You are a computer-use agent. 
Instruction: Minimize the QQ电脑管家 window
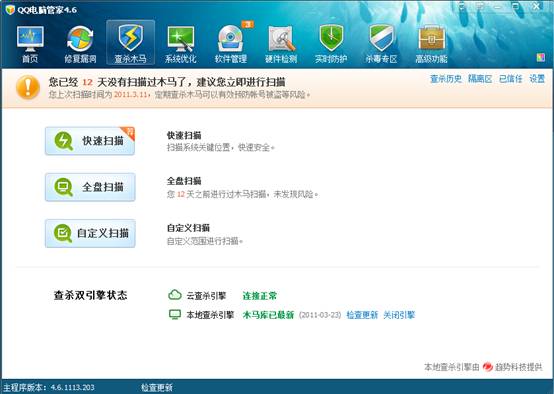click(498, 7)
